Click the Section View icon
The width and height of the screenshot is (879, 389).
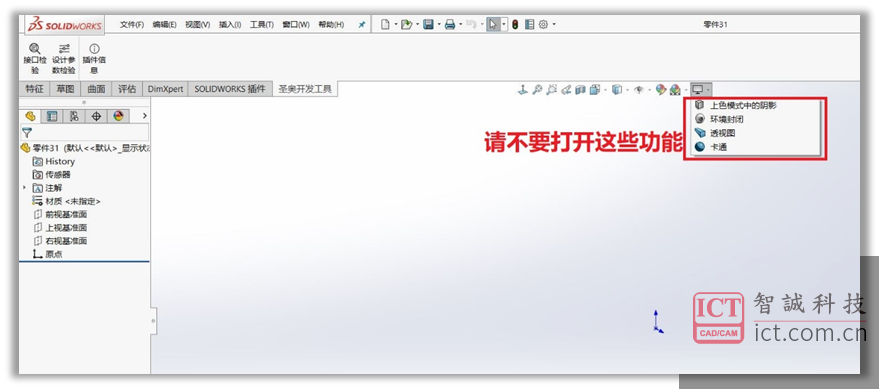click(580, 89)
